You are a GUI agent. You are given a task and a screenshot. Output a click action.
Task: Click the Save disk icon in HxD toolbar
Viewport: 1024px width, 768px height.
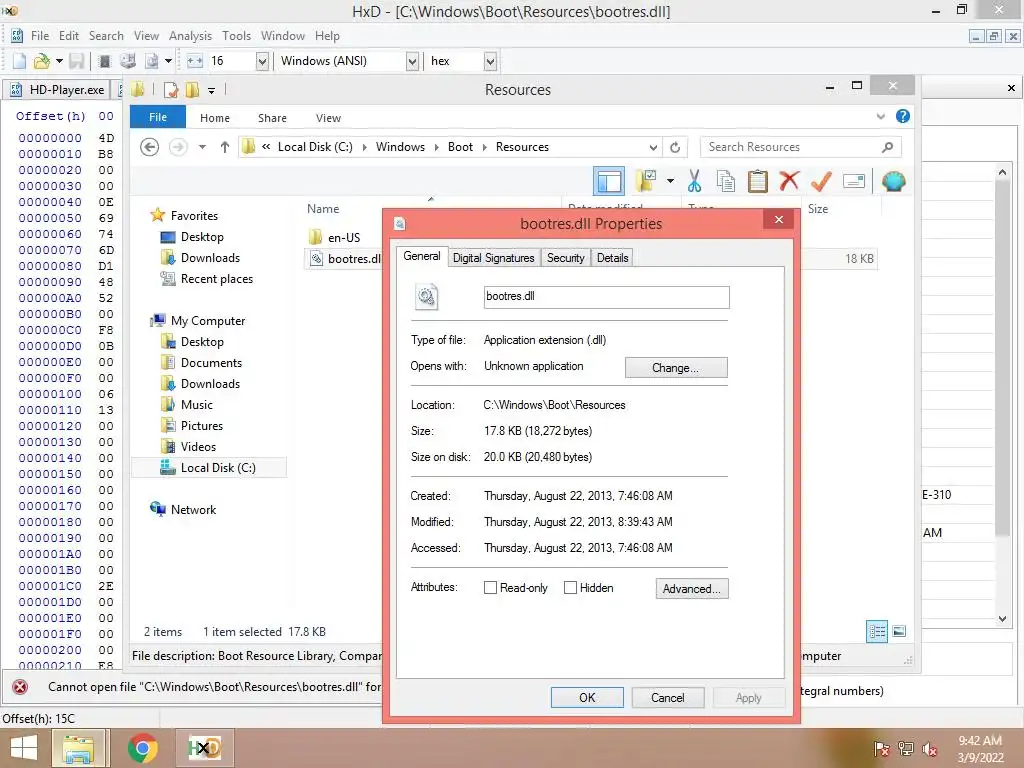[x=76, y=61]
